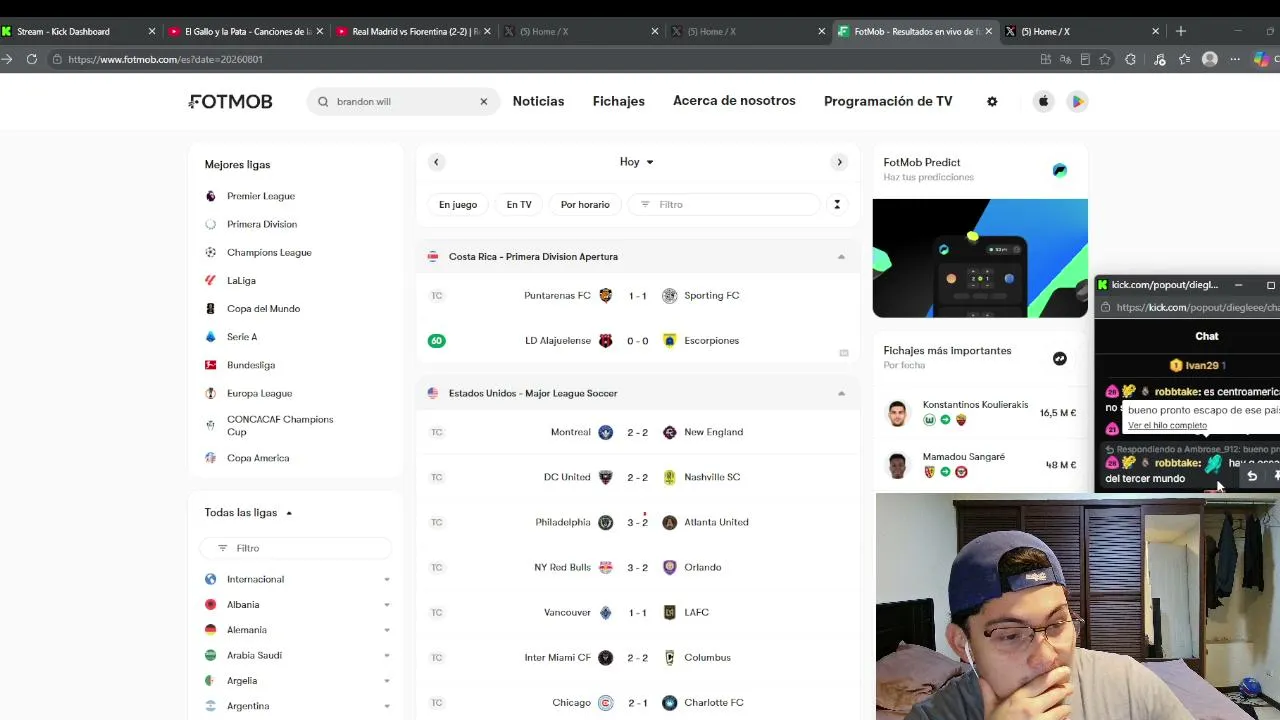Select Premier League in Mejores ligas
The height and width of the screenshot is (720, 1280).
260,196
